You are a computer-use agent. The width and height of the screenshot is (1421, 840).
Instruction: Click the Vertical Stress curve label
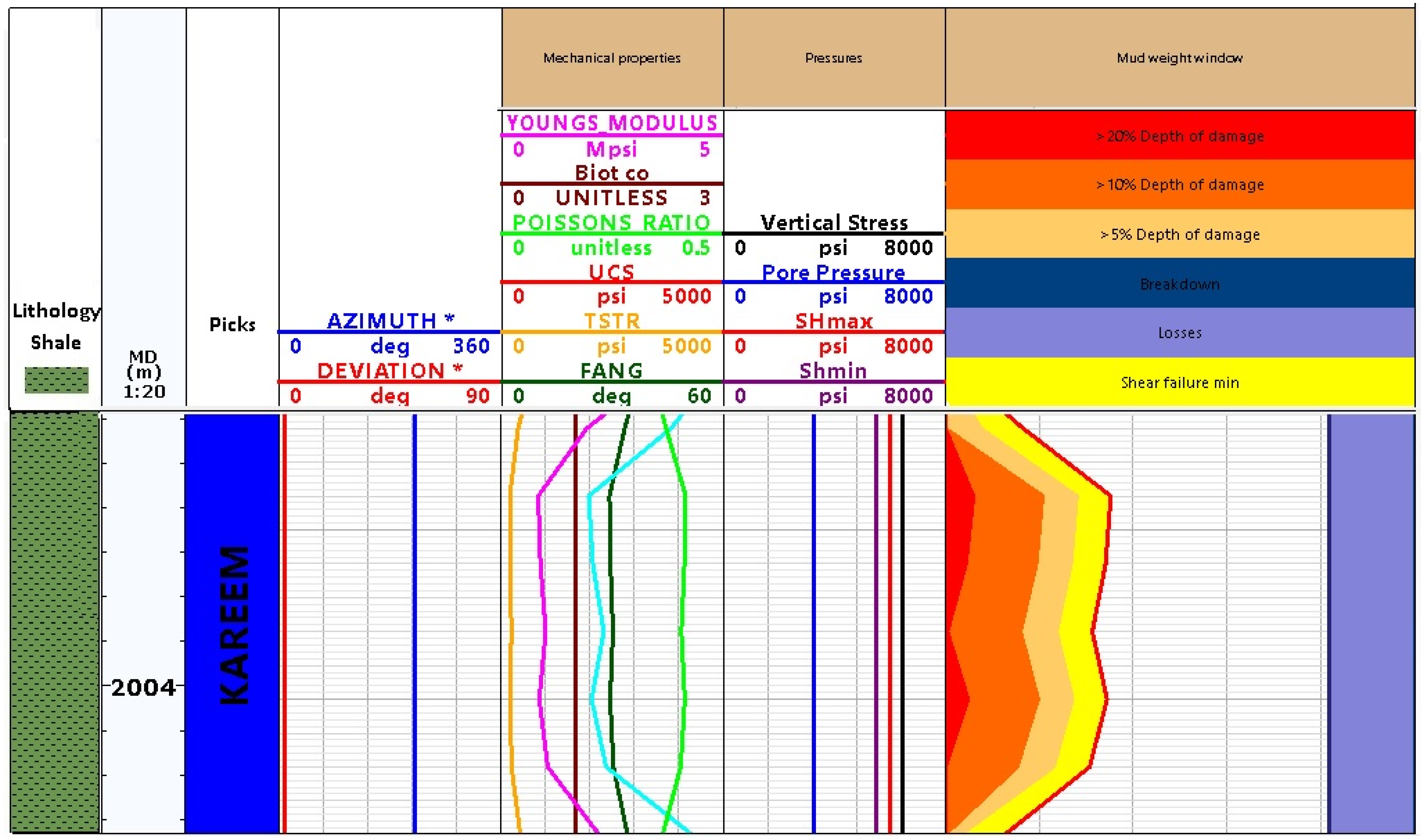click(x=833, y=223)
